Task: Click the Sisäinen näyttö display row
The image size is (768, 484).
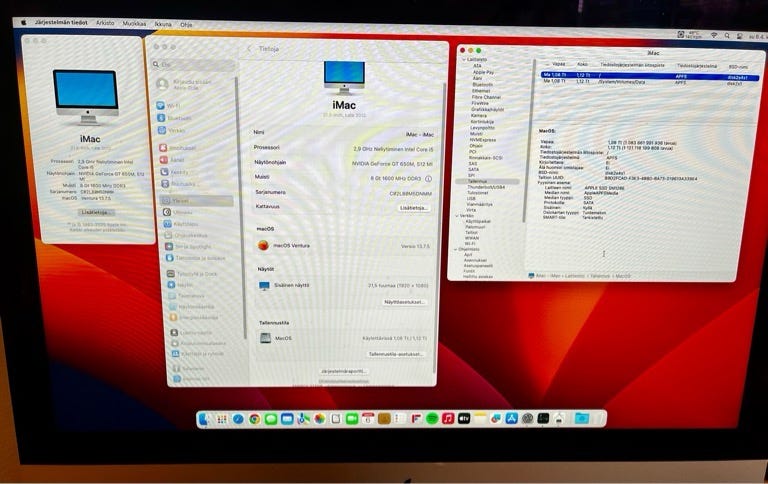Action: (x=343, y=285)
